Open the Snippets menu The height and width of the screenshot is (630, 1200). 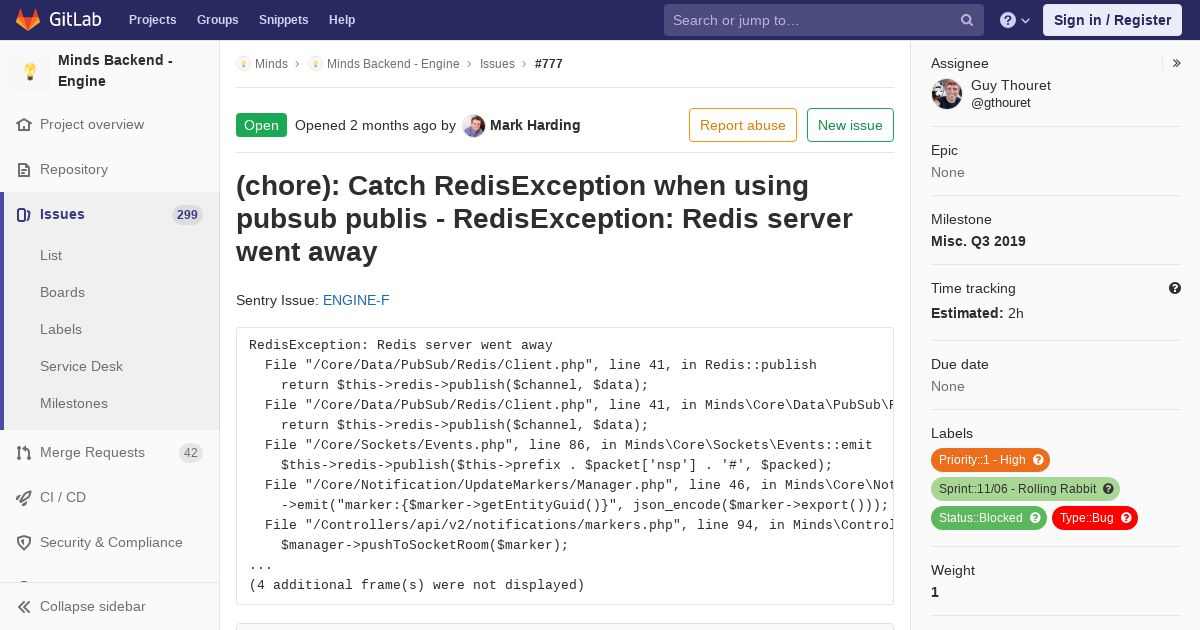(x=283, y=20)
